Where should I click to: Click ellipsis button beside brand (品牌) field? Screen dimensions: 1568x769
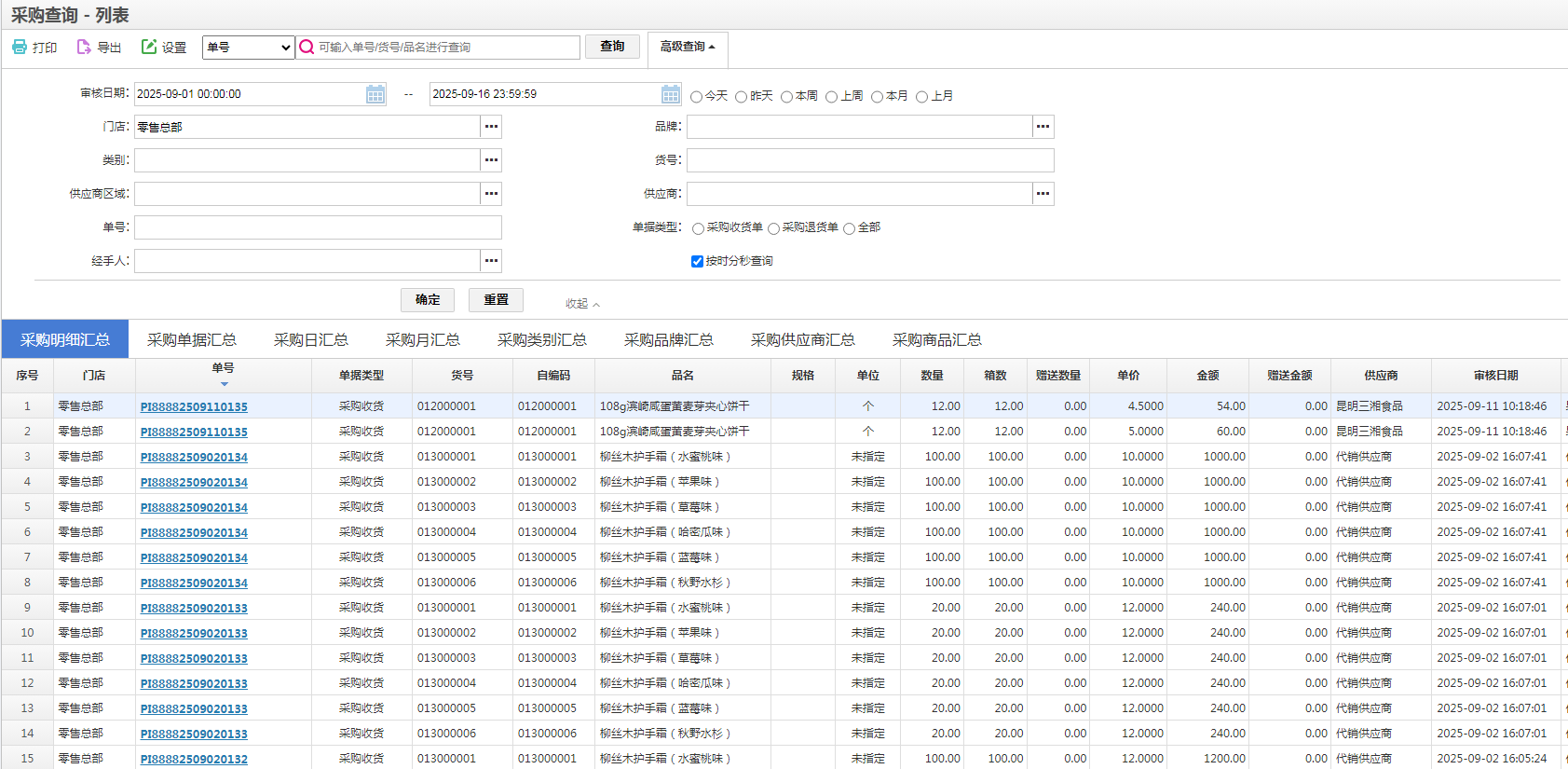point(1043,127)
